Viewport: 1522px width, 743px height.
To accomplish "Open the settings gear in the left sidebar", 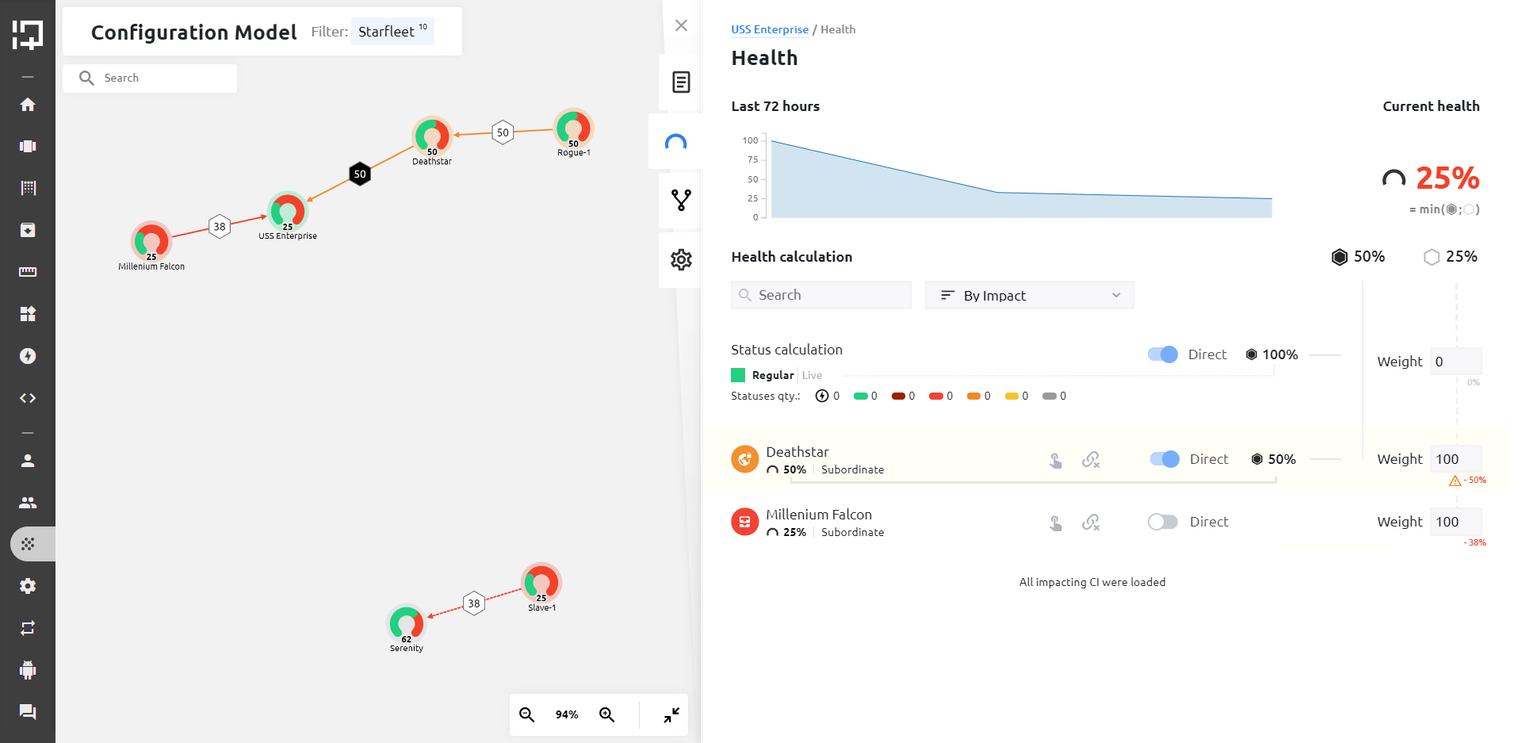I will (x=28, y=586).
